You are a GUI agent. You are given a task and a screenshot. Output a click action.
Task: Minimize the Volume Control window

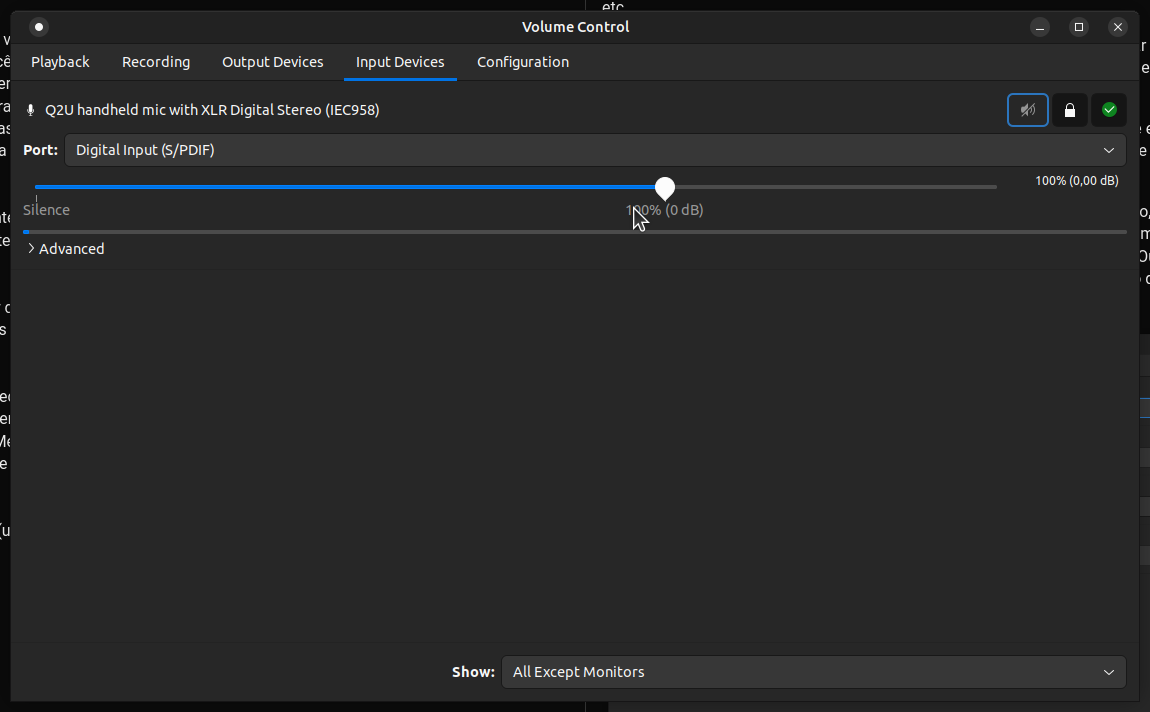click(1040, 27)
